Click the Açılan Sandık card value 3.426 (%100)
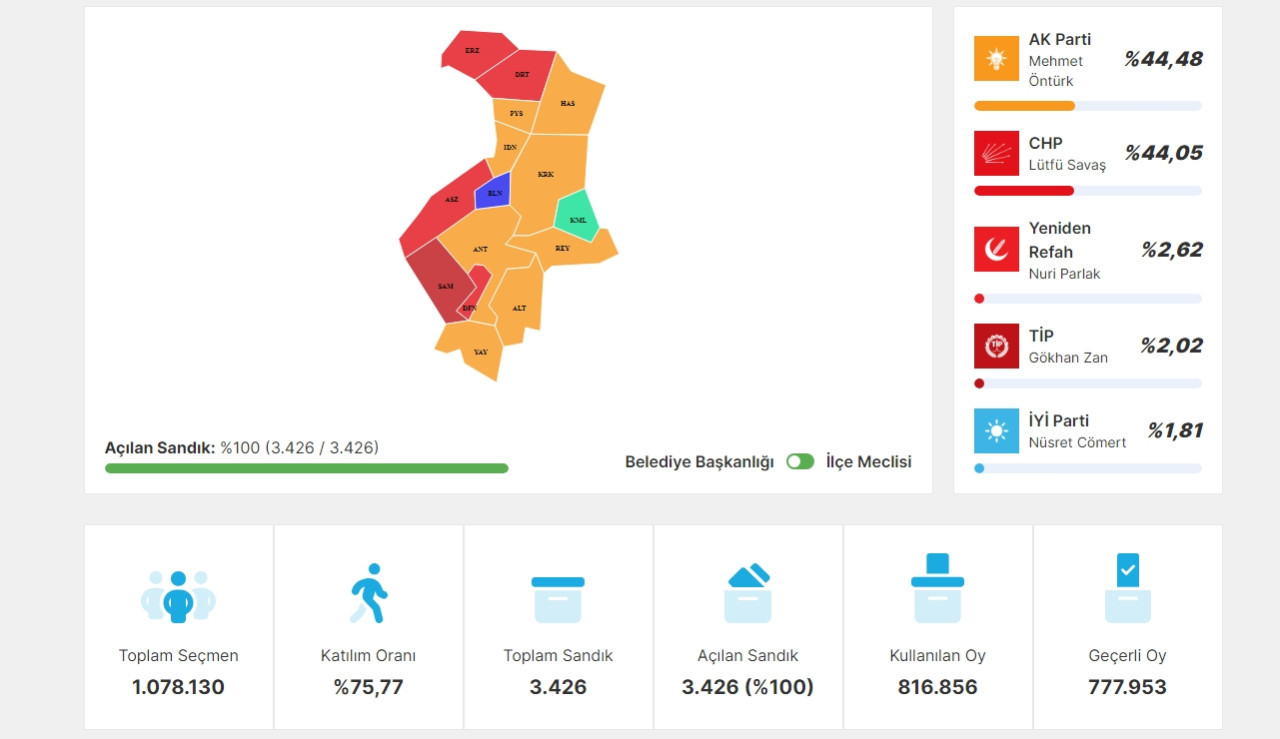Image resolution: width=1280 pixels, height=739 pixels. [748, 687]
